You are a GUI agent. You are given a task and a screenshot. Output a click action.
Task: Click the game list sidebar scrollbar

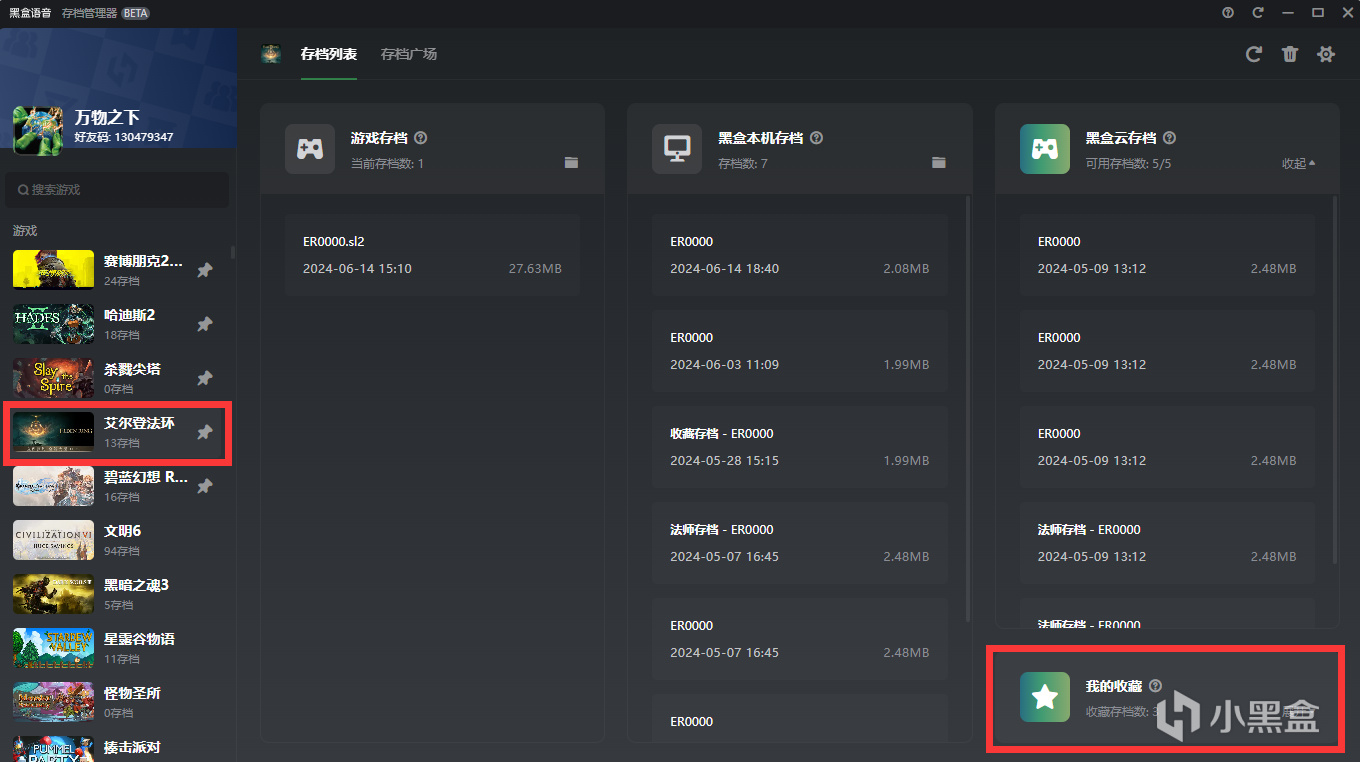tap(233, 252)
